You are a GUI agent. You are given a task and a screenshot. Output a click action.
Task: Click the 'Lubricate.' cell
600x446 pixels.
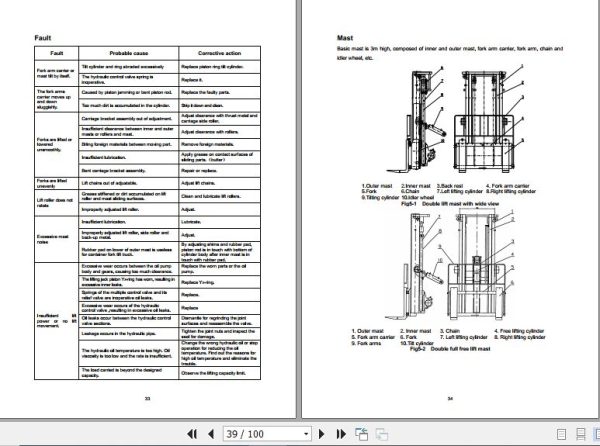point(220,222)
